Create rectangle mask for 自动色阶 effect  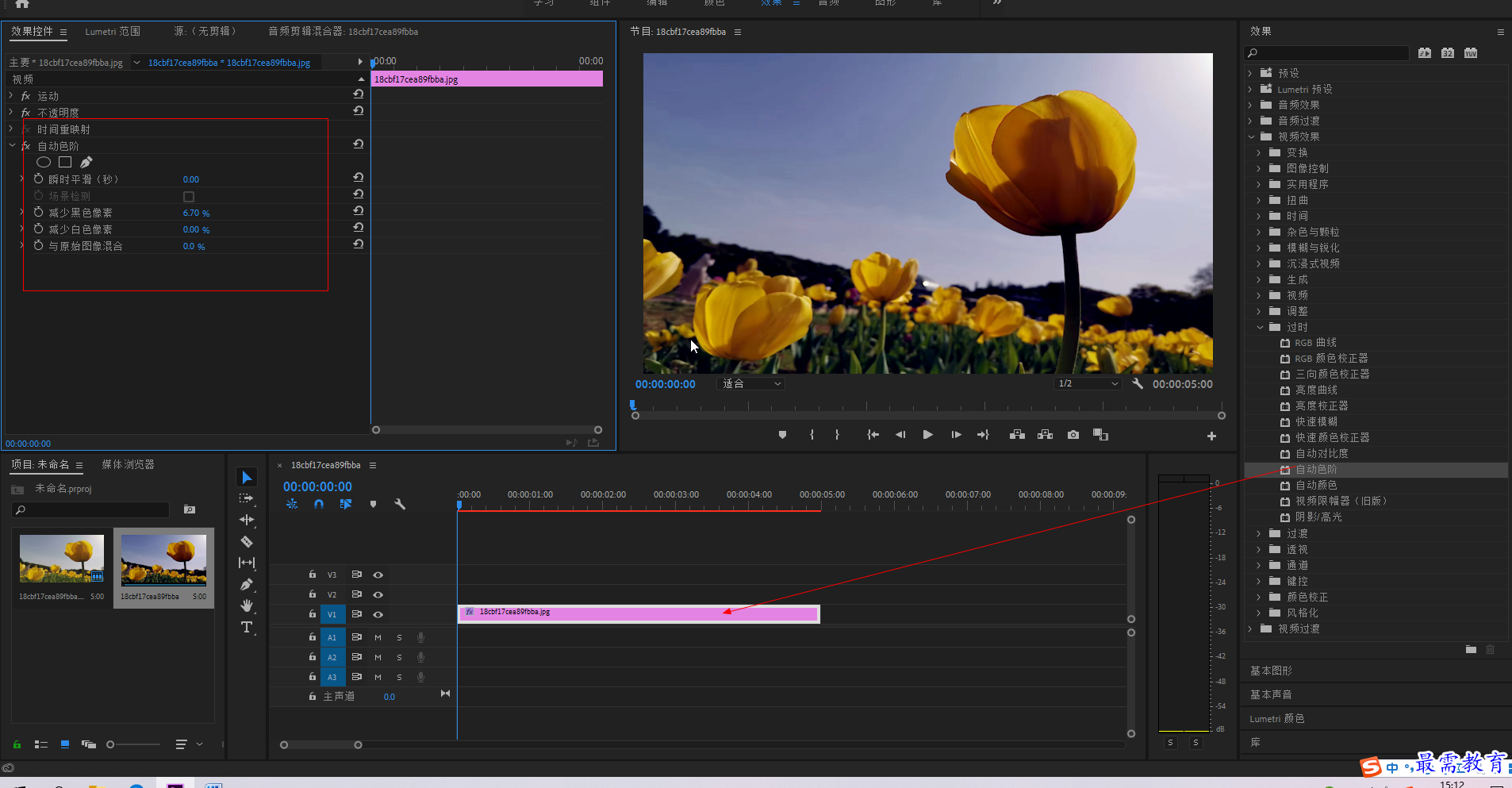65,162
